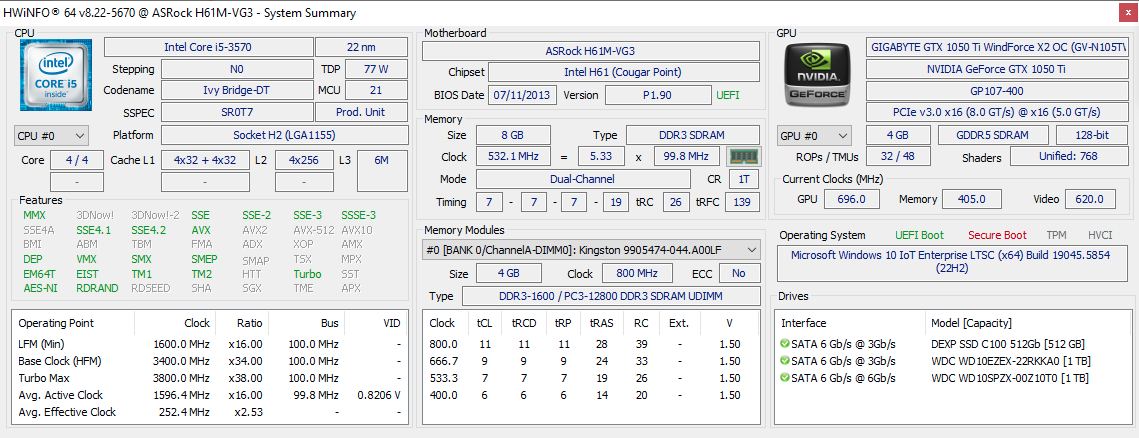Click the Turbo feature flag
The width and height of the screenshot is (1139, 438).
[307, 274]
